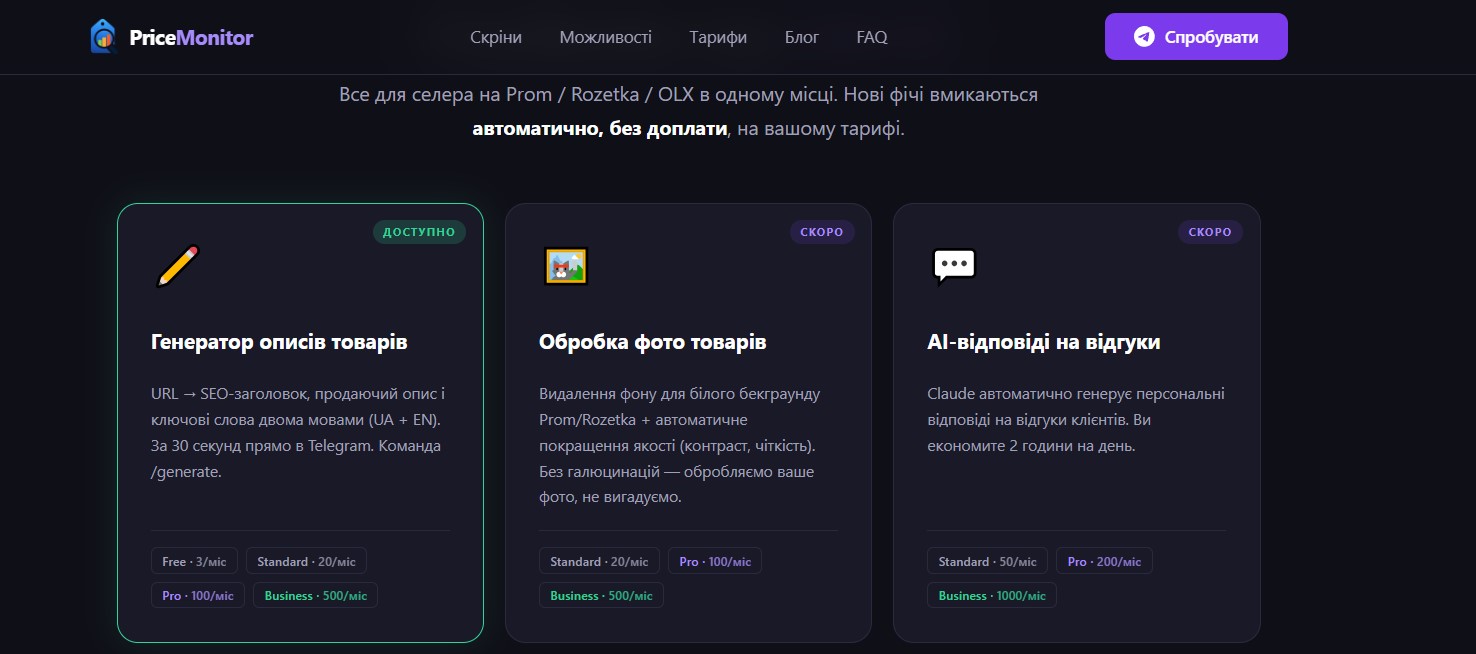Open the Блог page
1476x654 pixels.
(x=802, y=37)
